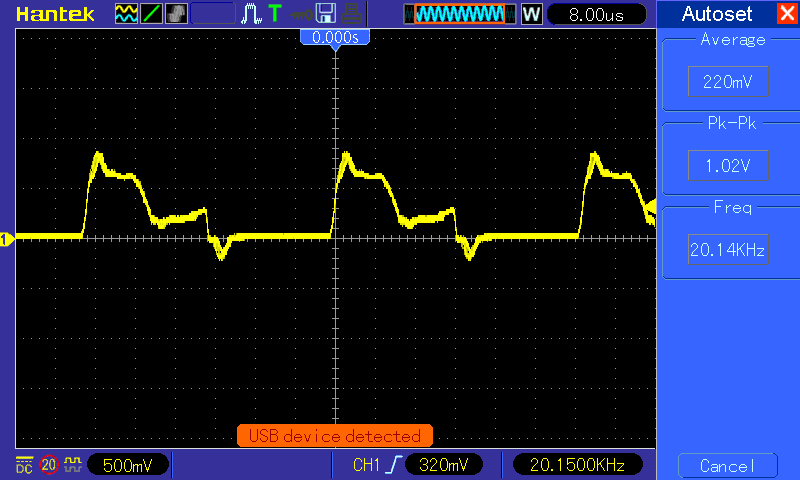Click the DC coupling indicator icon
The width and height of the screenshot is (800, 480).
click(x=24, y=465)
